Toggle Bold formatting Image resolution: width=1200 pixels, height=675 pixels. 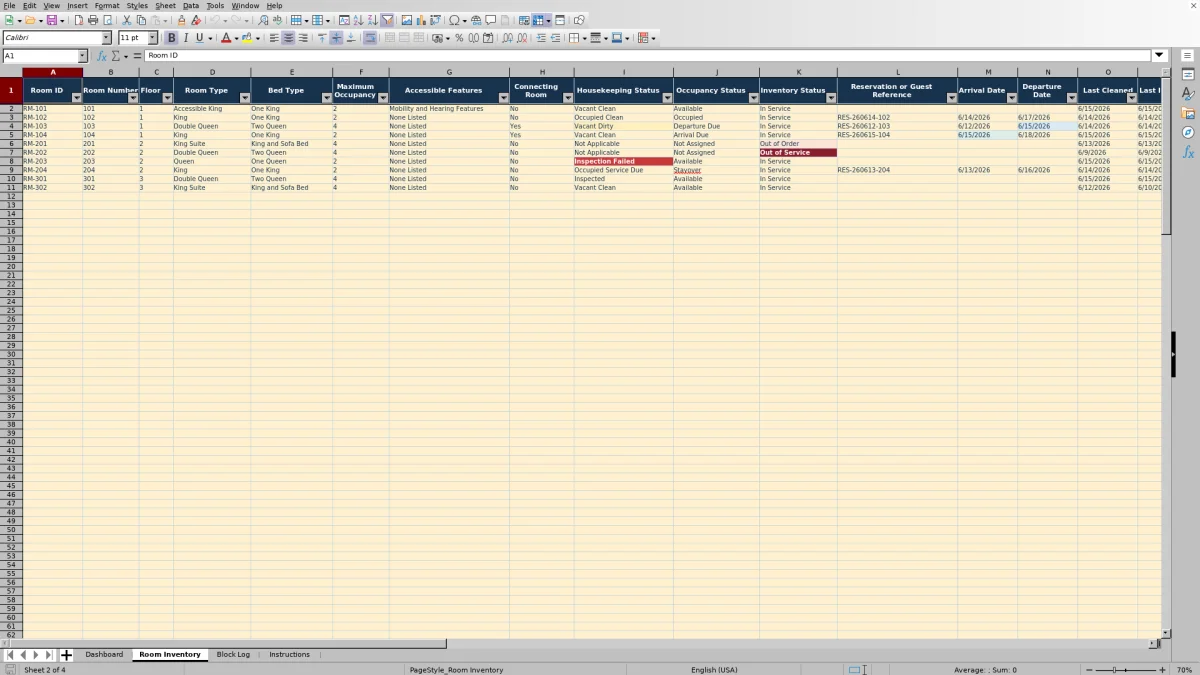(171, 38)
